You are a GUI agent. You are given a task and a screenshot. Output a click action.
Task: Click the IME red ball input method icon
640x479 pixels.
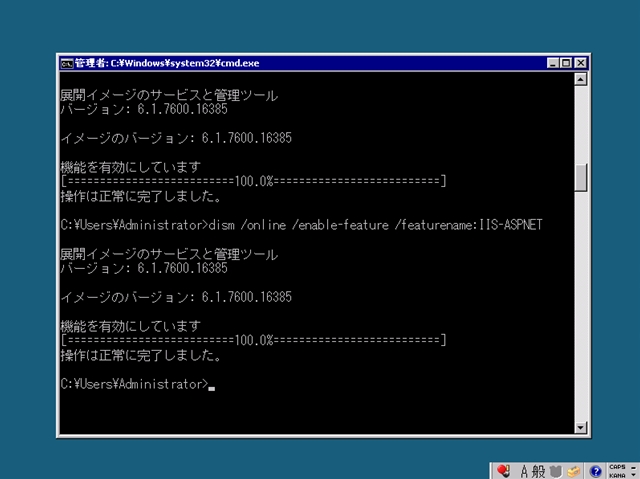coord(503,471)
